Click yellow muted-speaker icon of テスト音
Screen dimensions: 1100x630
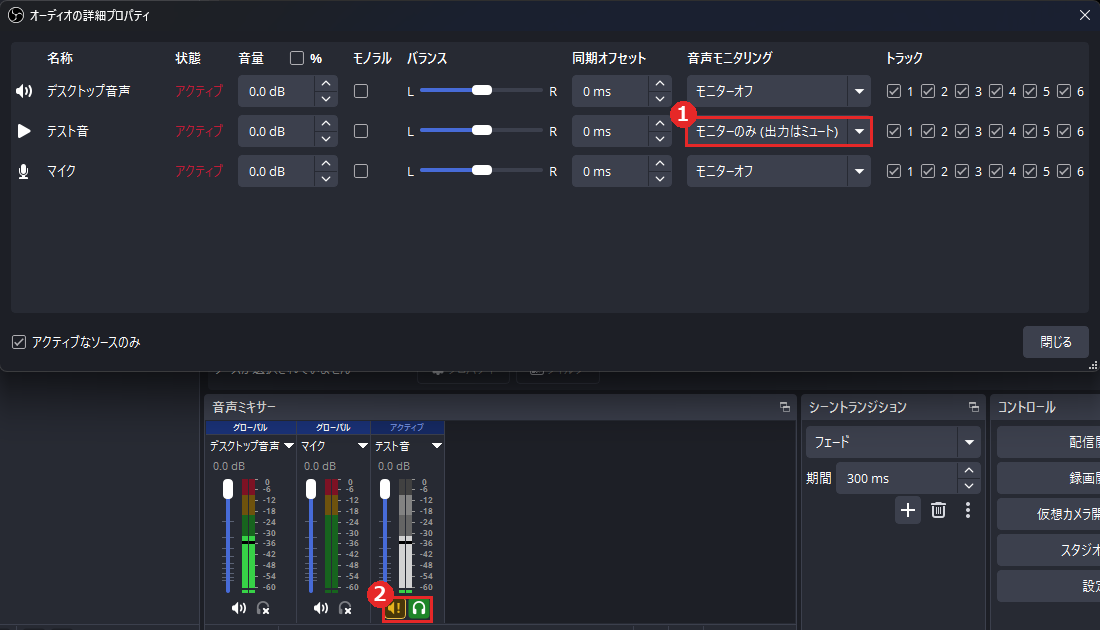pos(396,609)
